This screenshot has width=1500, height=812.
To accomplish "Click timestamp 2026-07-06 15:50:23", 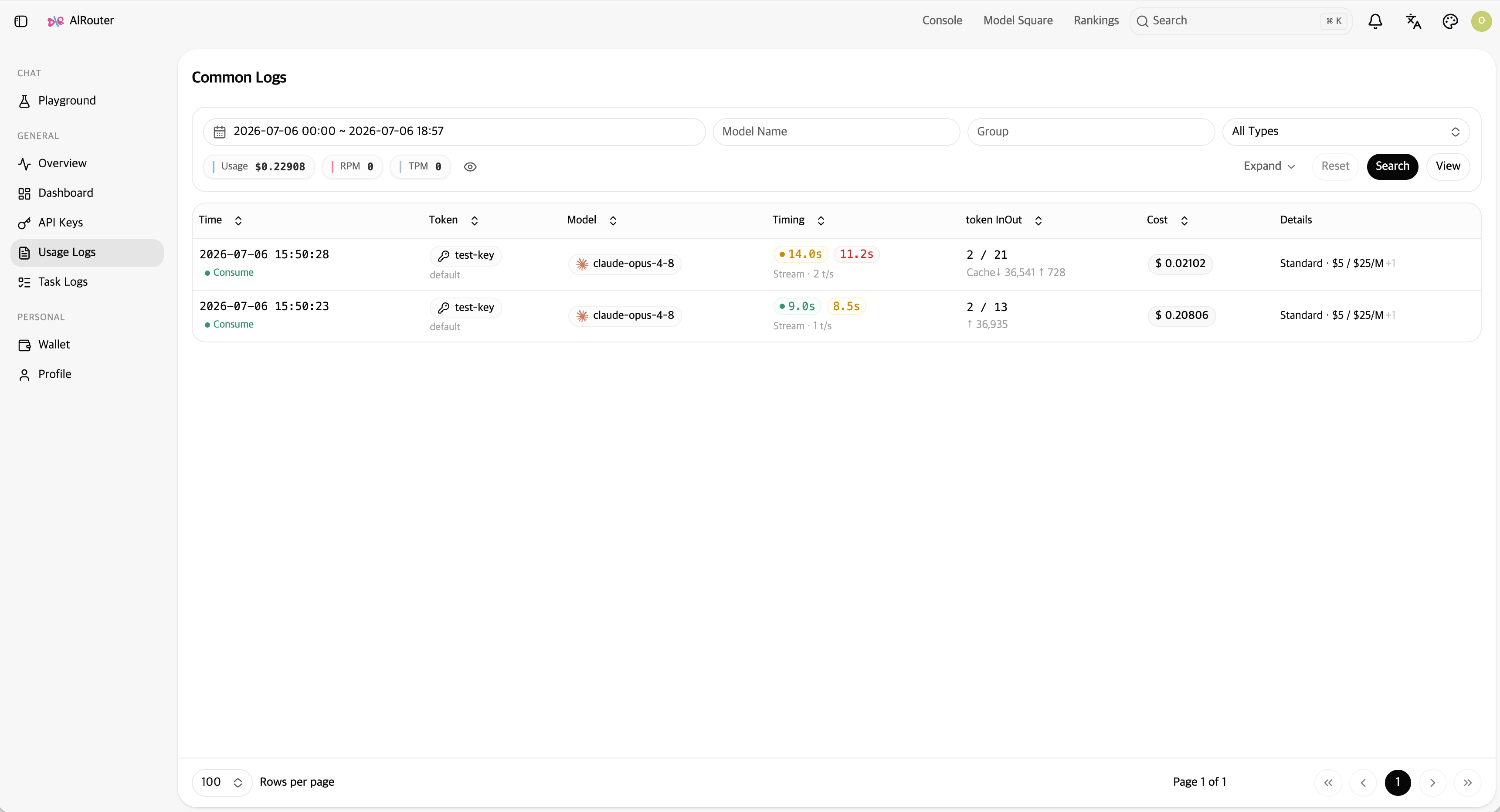I will (x=265, y=306).
